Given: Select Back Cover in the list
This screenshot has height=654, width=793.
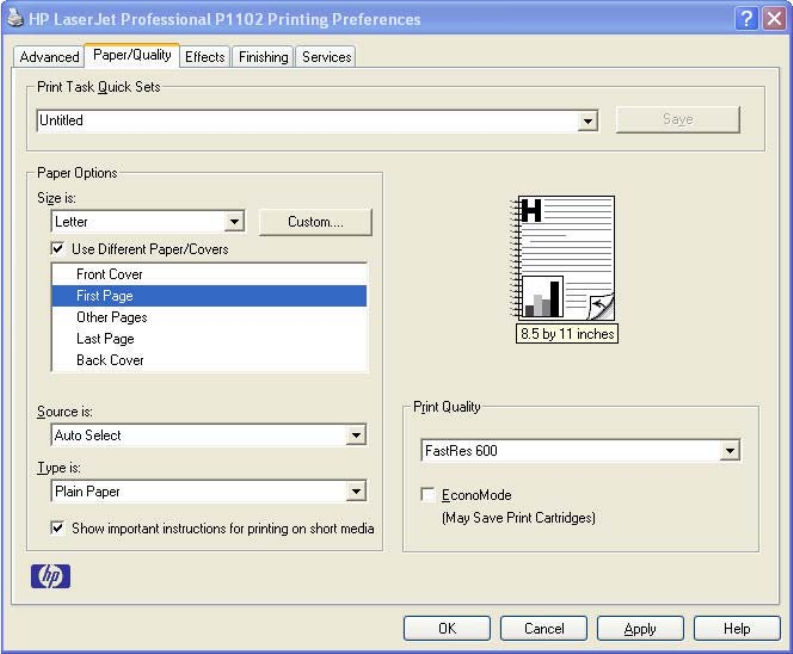Looking at the screenshot, I should tap(209, 360).
